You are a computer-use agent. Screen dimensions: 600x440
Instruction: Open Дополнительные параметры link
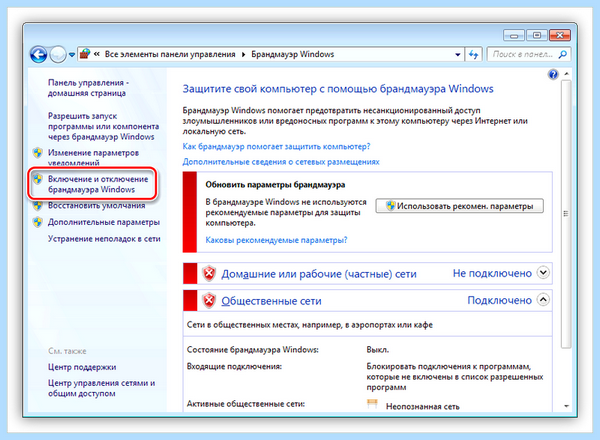[x=104, y=222]
